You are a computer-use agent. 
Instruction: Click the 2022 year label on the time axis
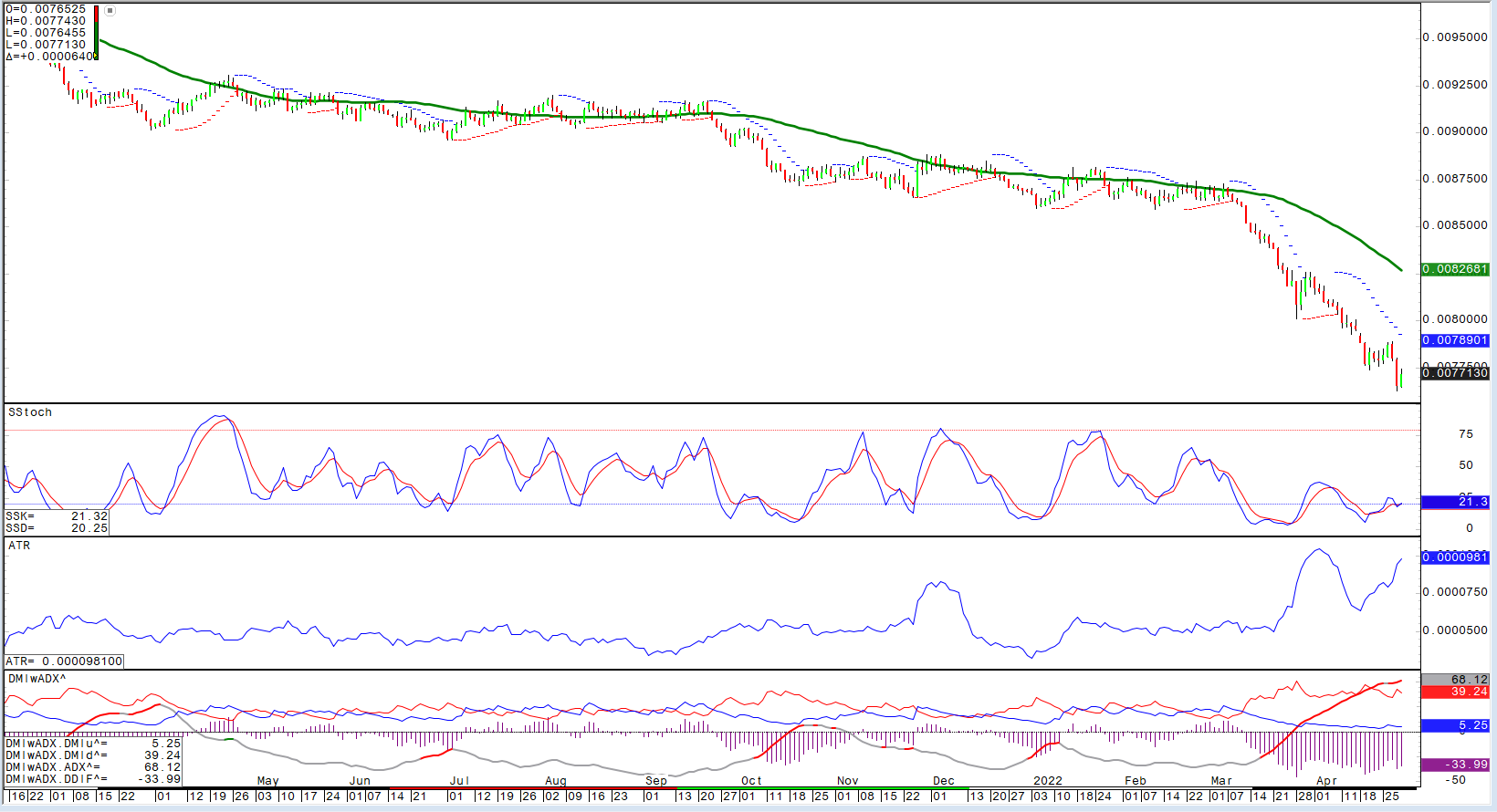click(1048, 781)
